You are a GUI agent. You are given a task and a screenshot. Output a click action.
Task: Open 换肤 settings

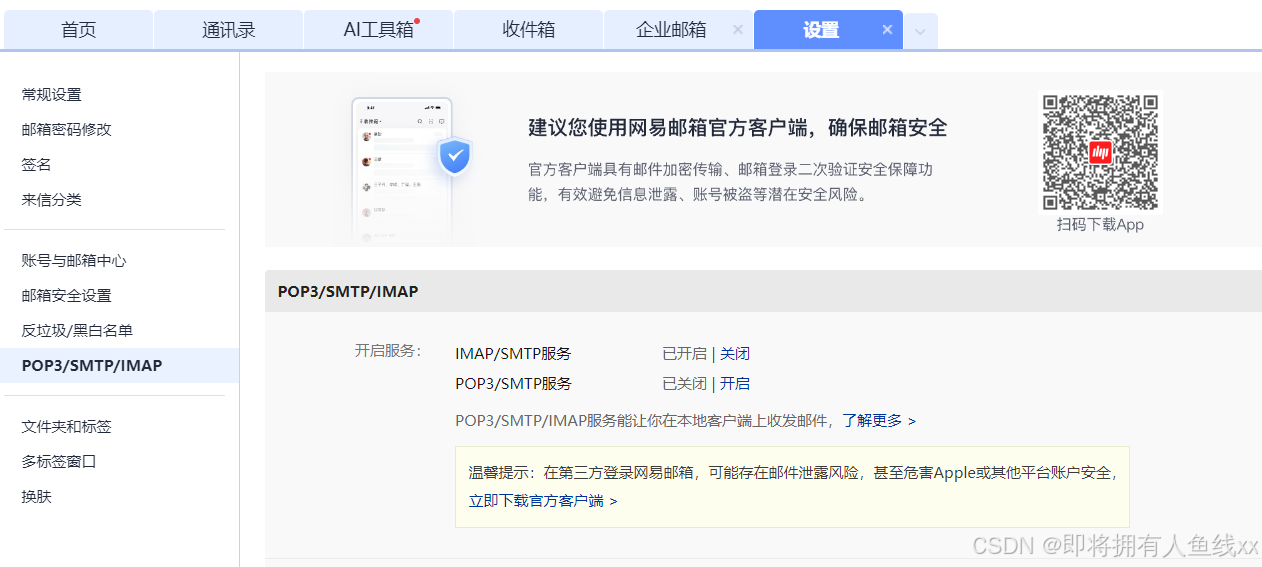pyautogui.click(x=36, y=497)
